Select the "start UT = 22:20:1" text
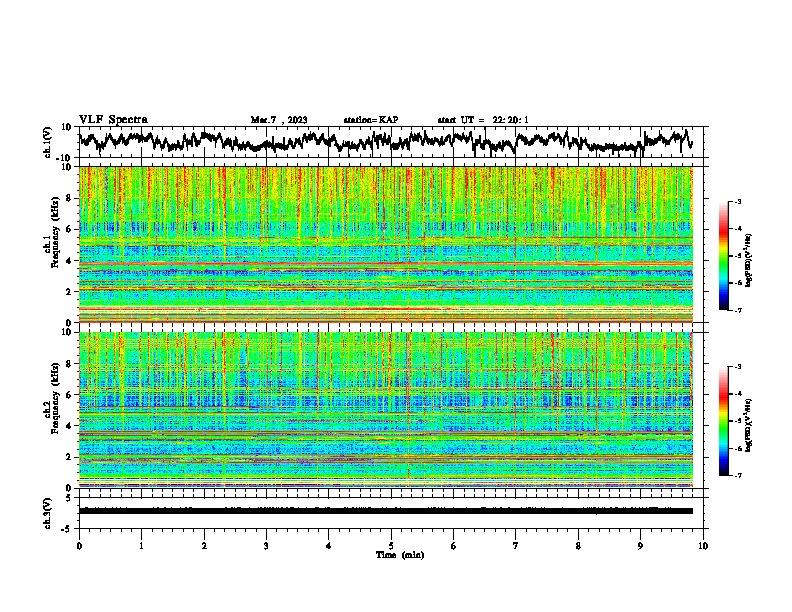 pos(483,120)
